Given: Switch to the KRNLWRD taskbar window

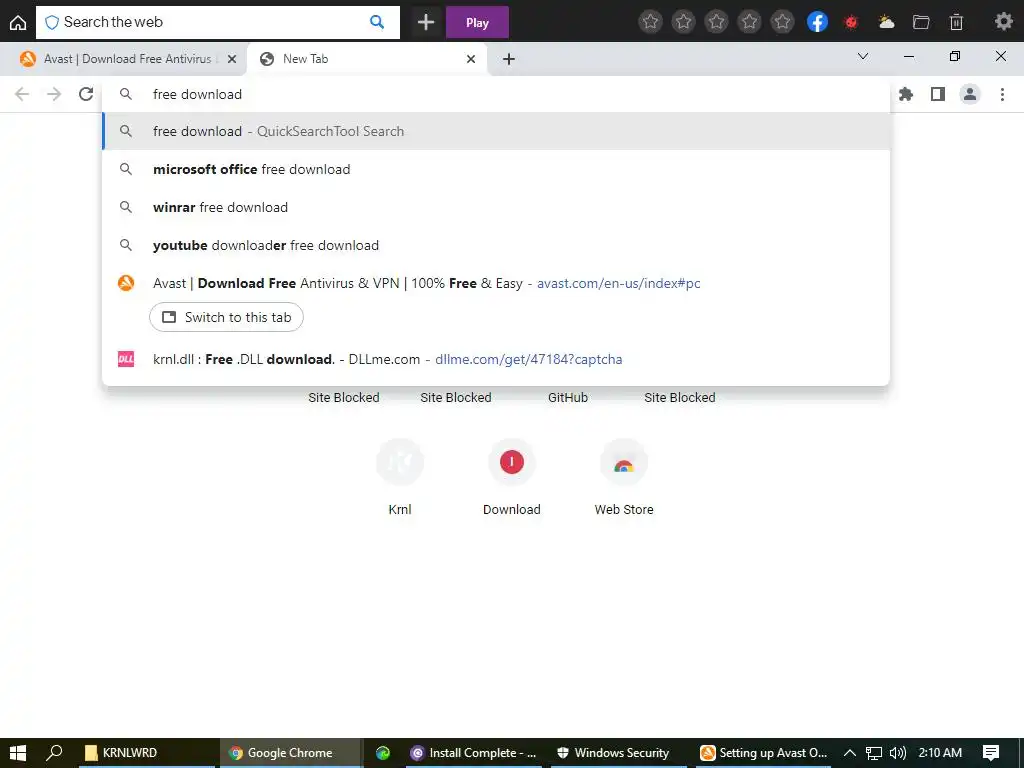Looking at the screenshot, I should pos(147,753).
